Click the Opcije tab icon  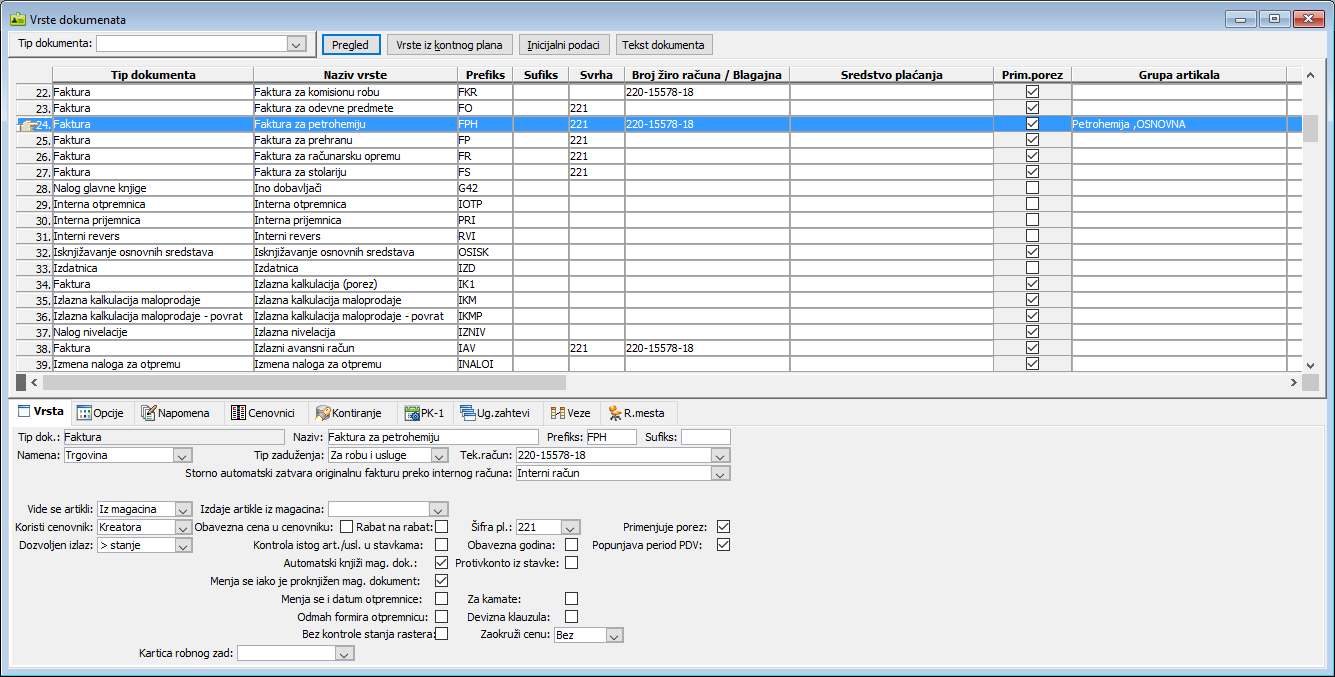click(85, 413)
